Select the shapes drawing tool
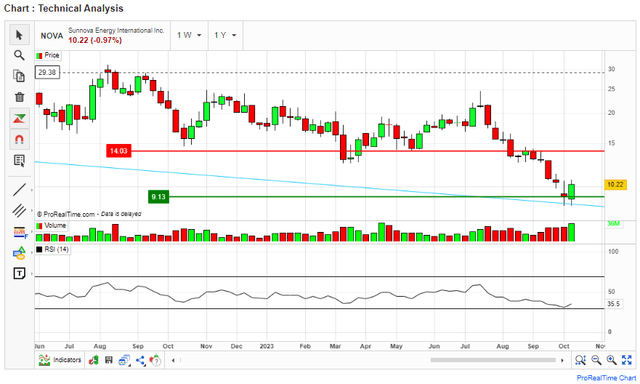The height and width of the screenshot is (384, 640). coord(19,253)
